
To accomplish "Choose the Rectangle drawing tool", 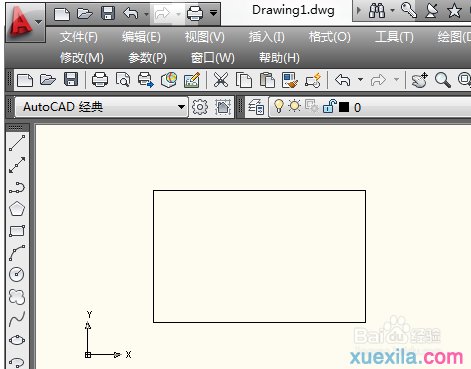I will coord(17,231).
